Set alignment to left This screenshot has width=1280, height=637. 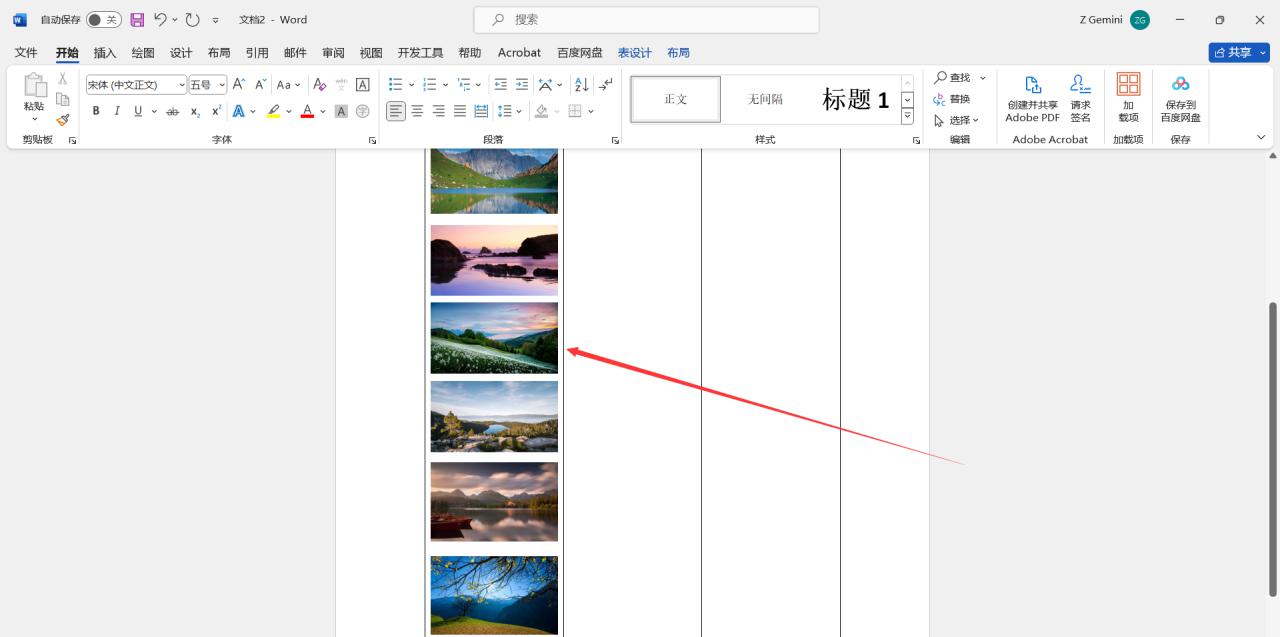pos(396,111)
